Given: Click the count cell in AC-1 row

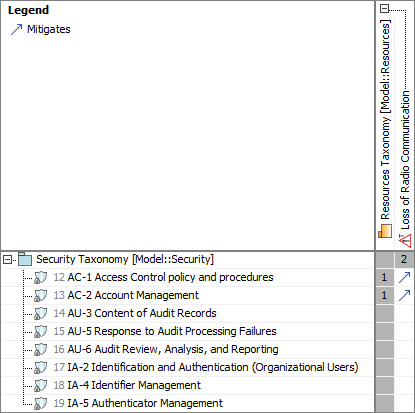Looking at the screenshot, I should pos(385,277).
